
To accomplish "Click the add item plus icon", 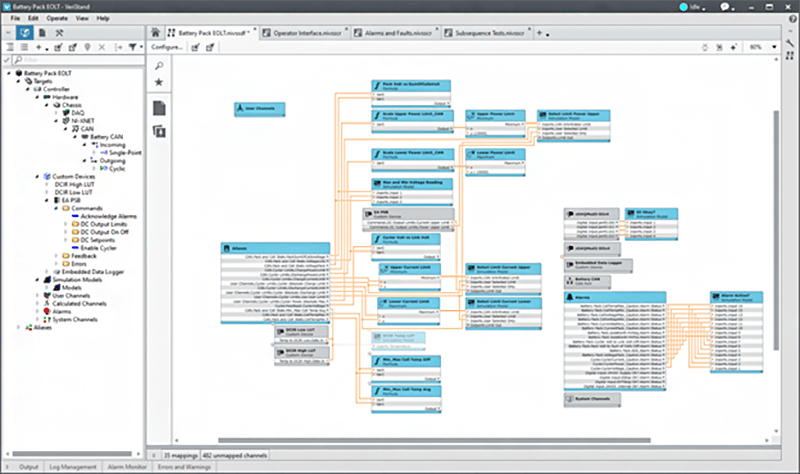I will [38, 47].
